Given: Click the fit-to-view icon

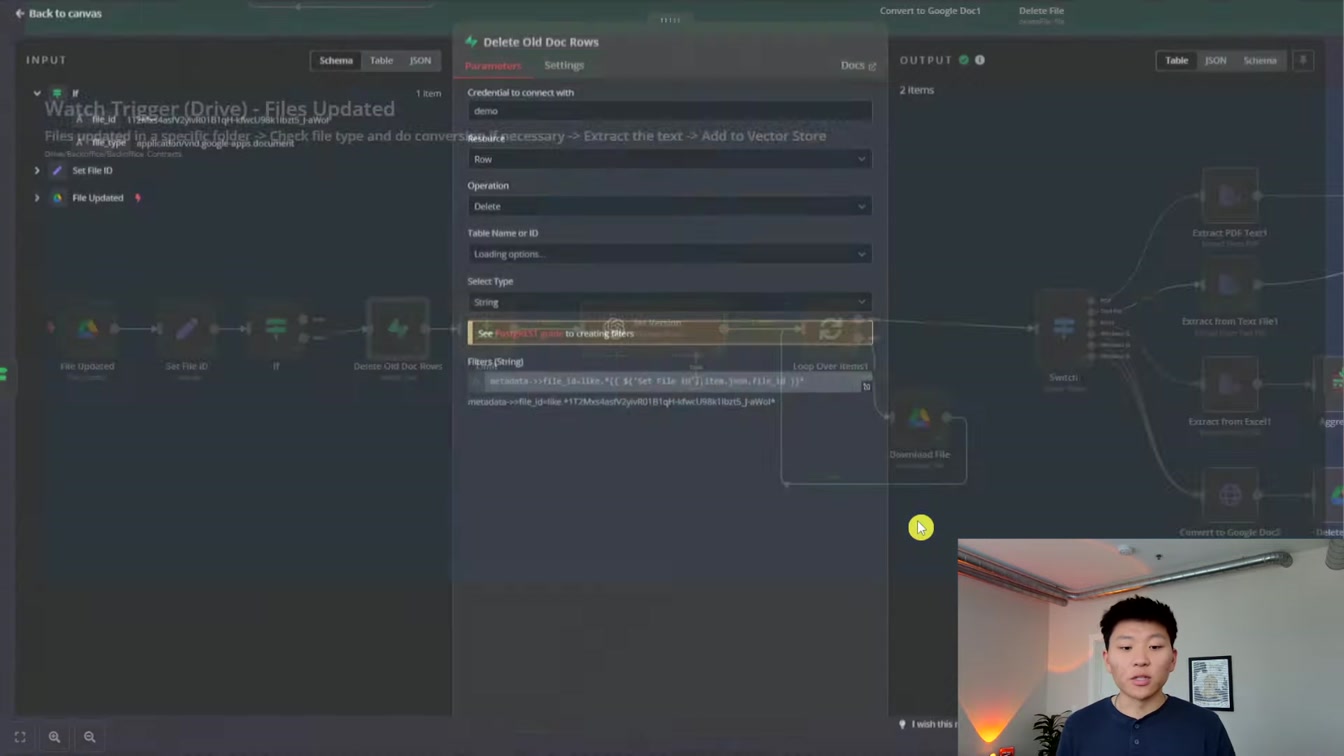Looking at the screenshot, I should coord(20,737).
